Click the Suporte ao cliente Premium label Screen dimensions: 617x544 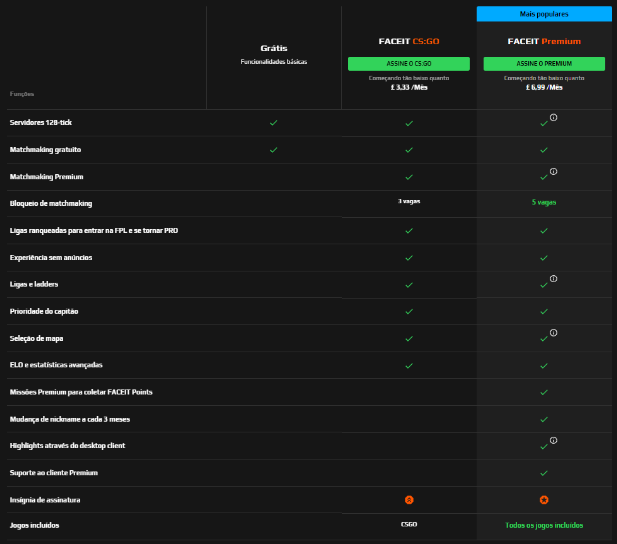point(54,473)
